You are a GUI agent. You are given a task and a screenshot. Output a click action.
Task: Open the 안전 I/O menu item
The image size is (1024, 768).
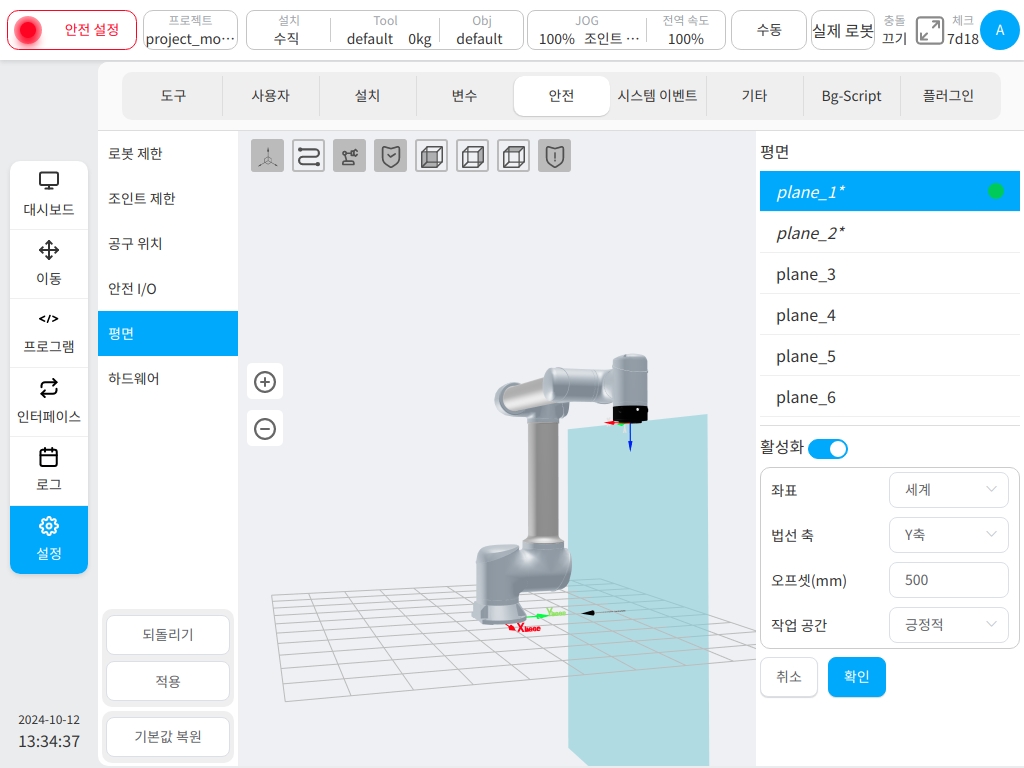click(x=168, y=289)
